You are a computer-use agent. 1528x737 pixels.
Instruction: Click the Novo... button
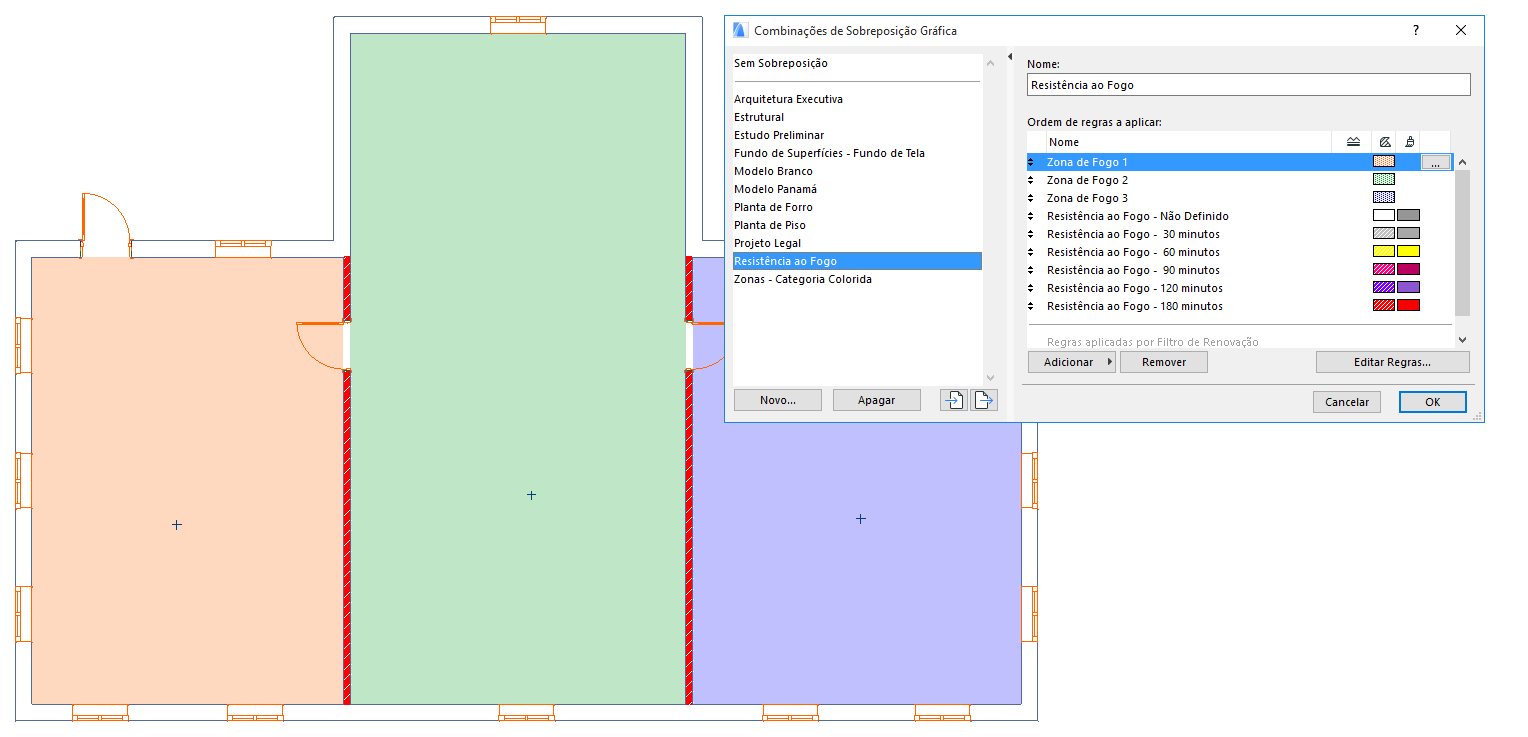pyautogui.click(x=778, y=400)
